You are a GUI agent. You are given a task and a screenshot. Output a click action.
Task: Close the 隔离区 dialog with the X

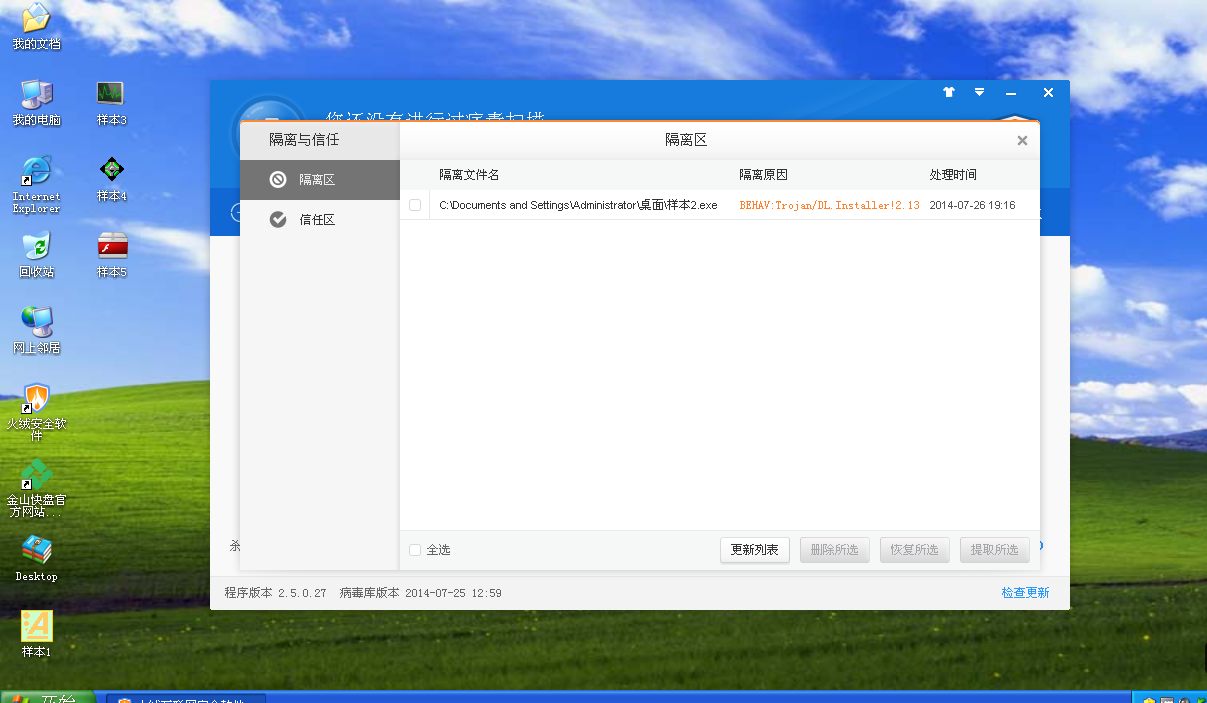pos(1022,141)
